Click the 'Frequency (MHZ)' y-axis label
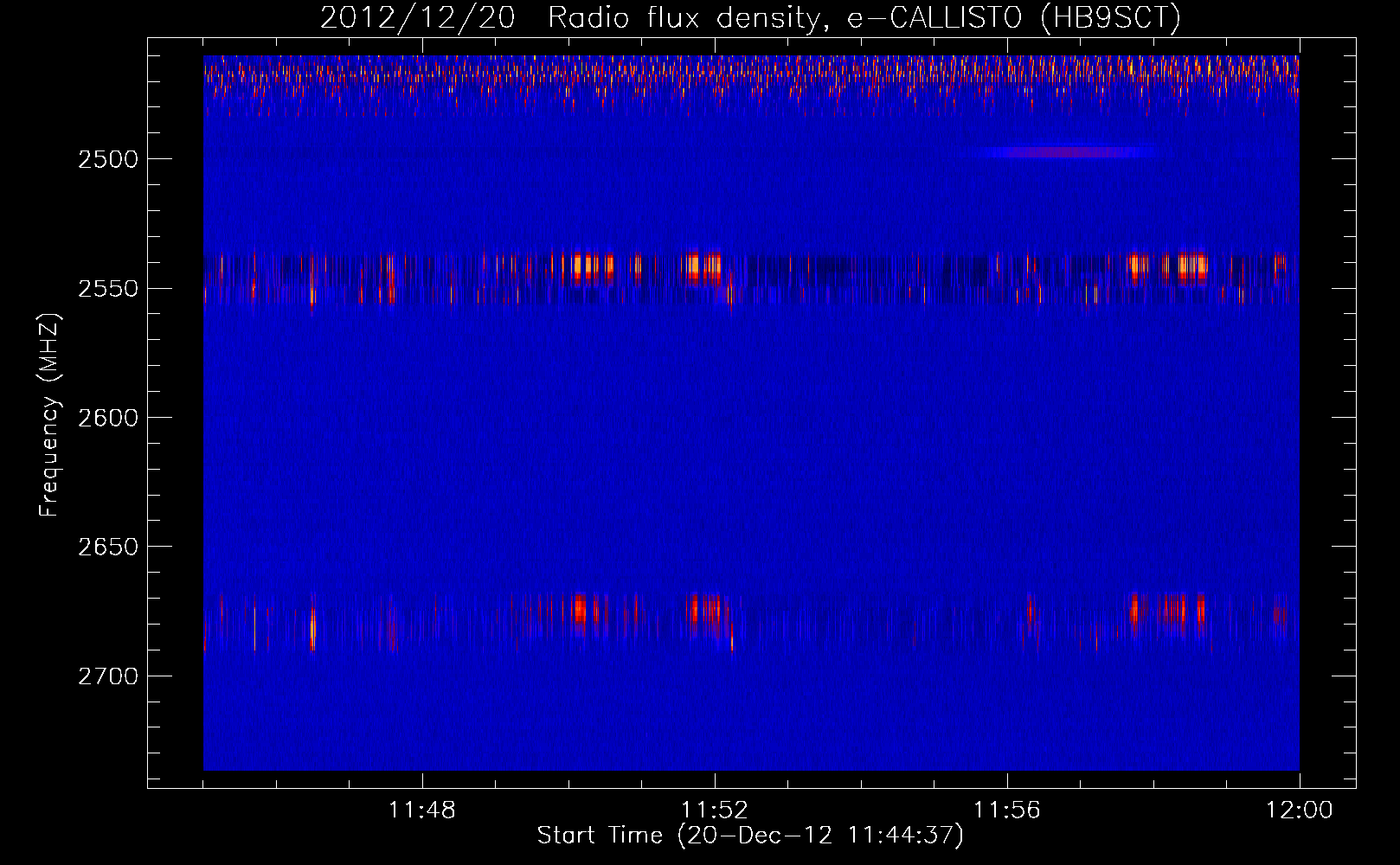This screenshot has width=1400, height=865. (49, 415)
